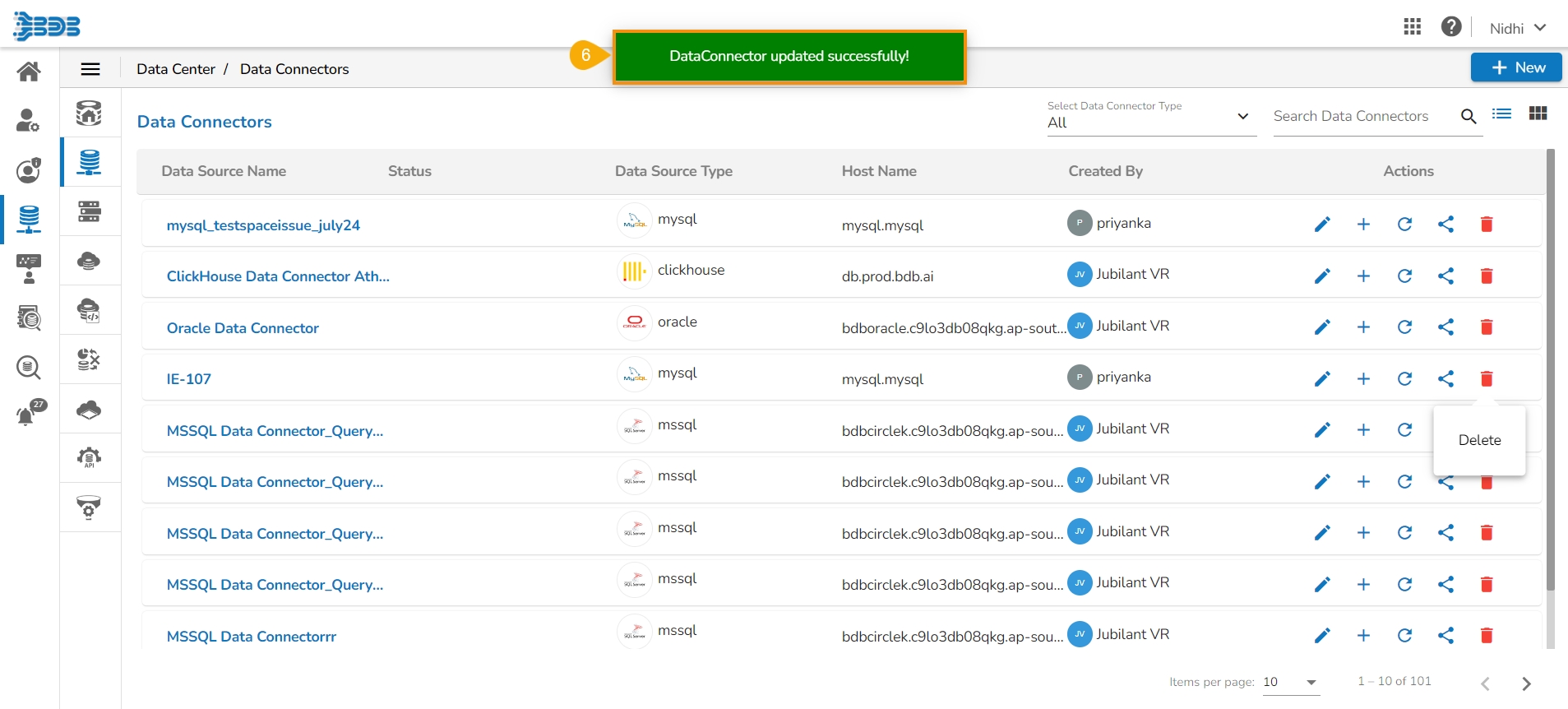Screen dimensions: 1568x709
Task: Switch to card grid view layout
Action: [1538, 114]
